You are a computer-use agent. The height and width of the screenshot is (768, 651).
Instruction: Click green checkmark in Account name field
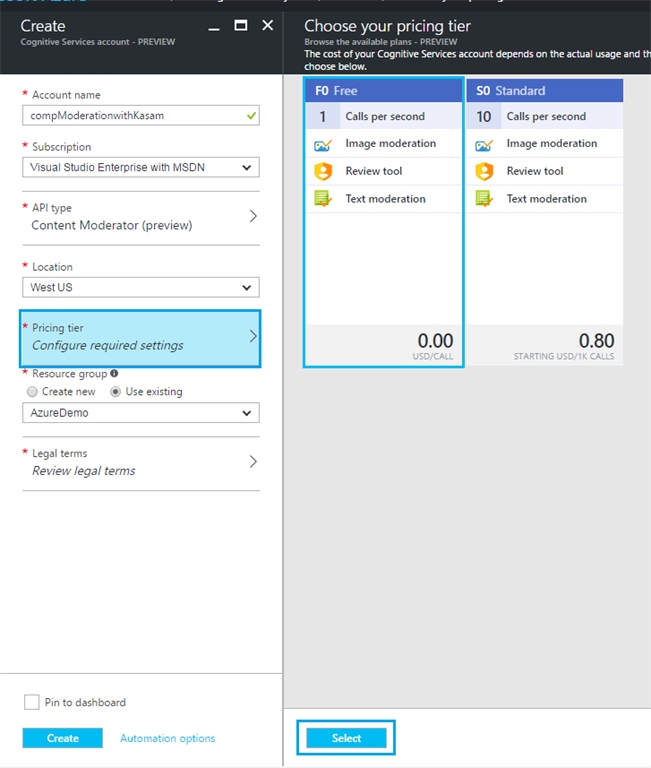pyautogui.click(x=251, y=116)
